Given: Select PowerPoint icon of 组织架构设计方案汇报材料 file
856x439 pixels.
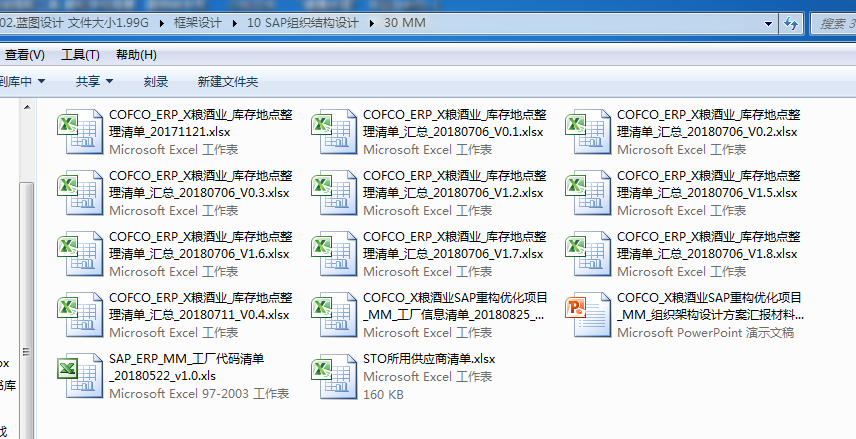Looking at the screenshot, I should (x=588, y=315).
